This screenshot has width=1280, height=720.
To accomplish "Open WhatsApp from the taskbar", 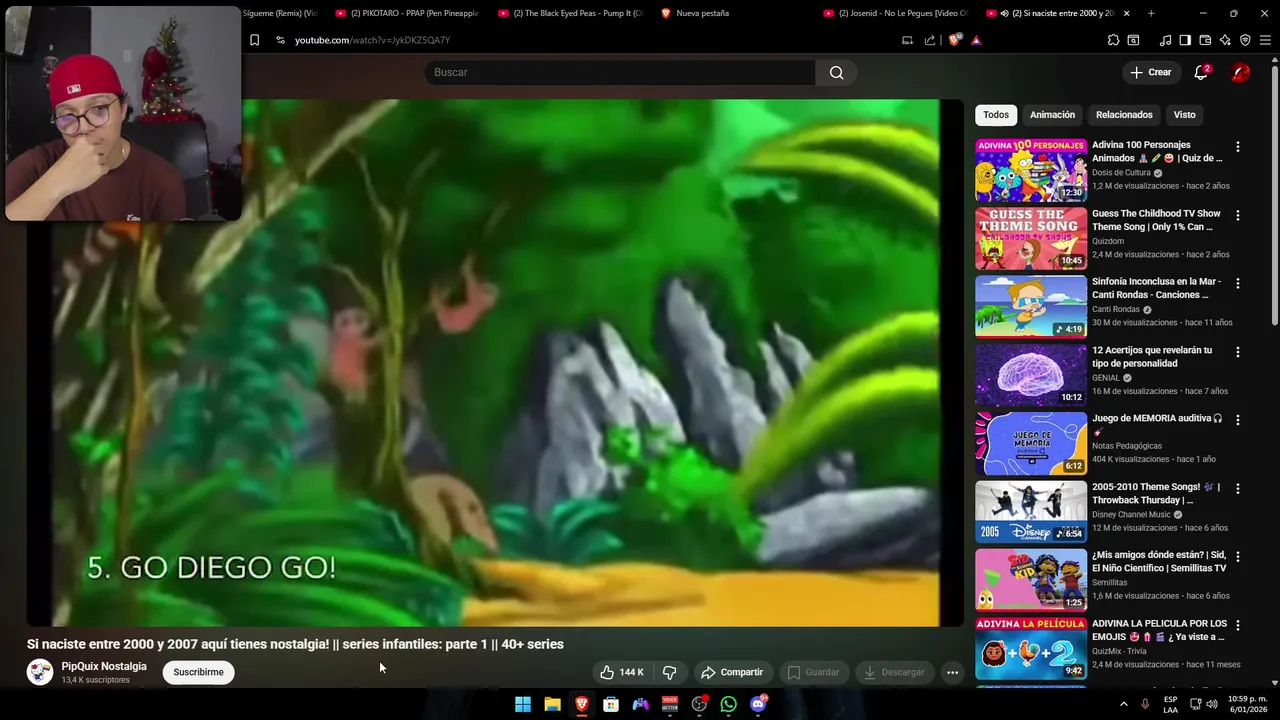I will [728, 704].
